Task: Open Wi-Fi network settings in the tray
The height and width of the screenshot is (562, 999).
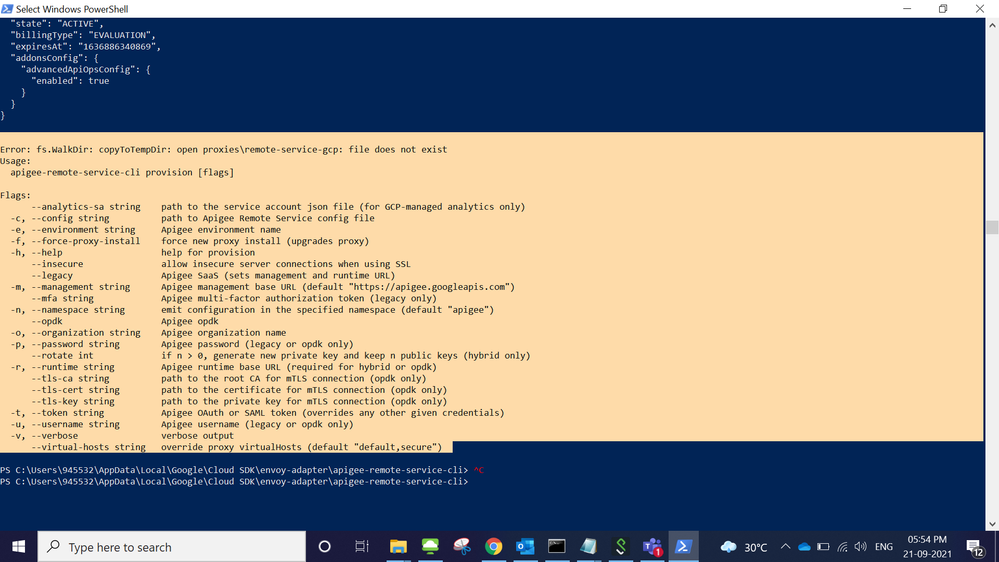Action: 842,547
